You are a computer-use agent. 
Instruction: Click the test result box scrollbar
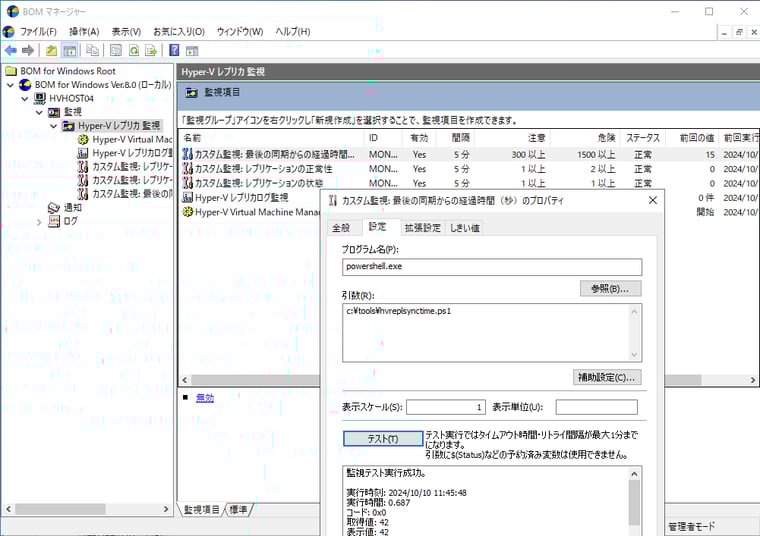click(634, 502)
